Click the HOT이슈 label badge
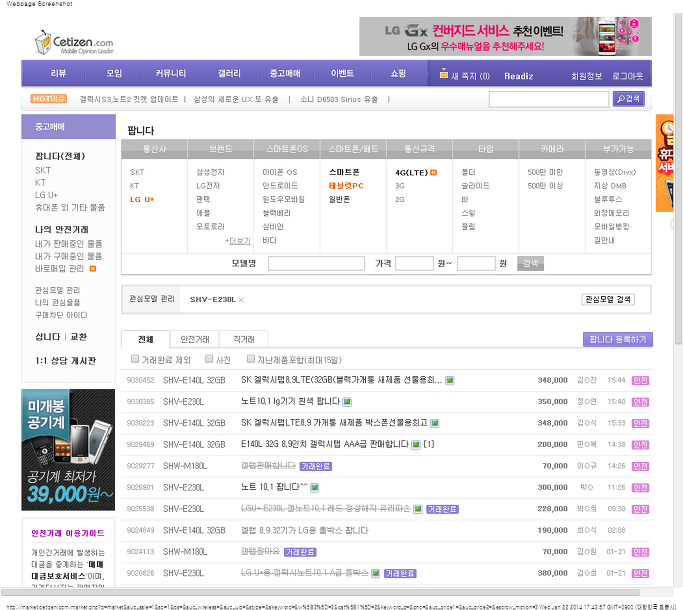 49,99
